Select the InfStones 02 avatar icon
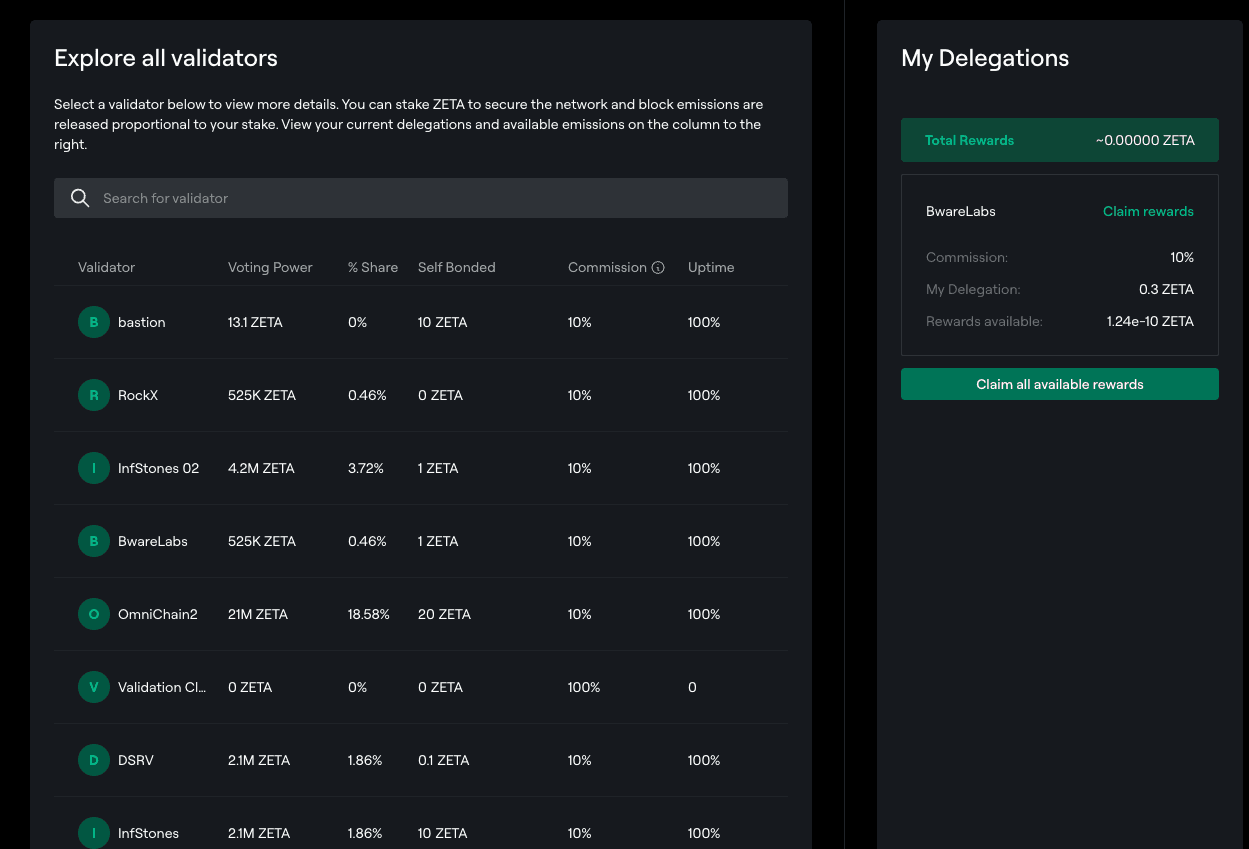 94,468
